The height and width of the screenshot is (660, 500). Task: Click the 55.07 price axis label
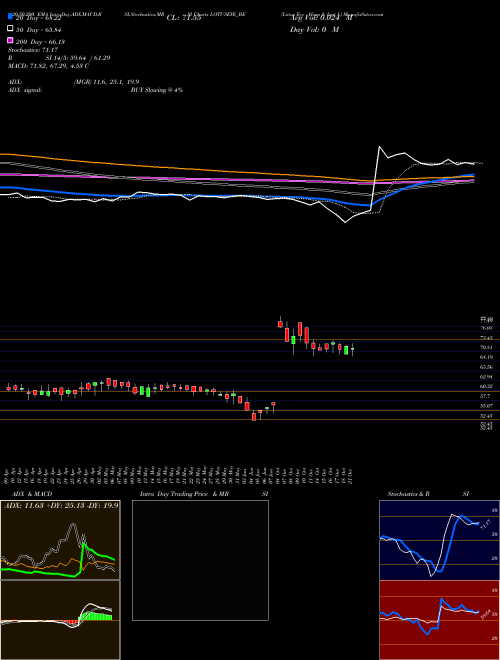click(487, 406)
